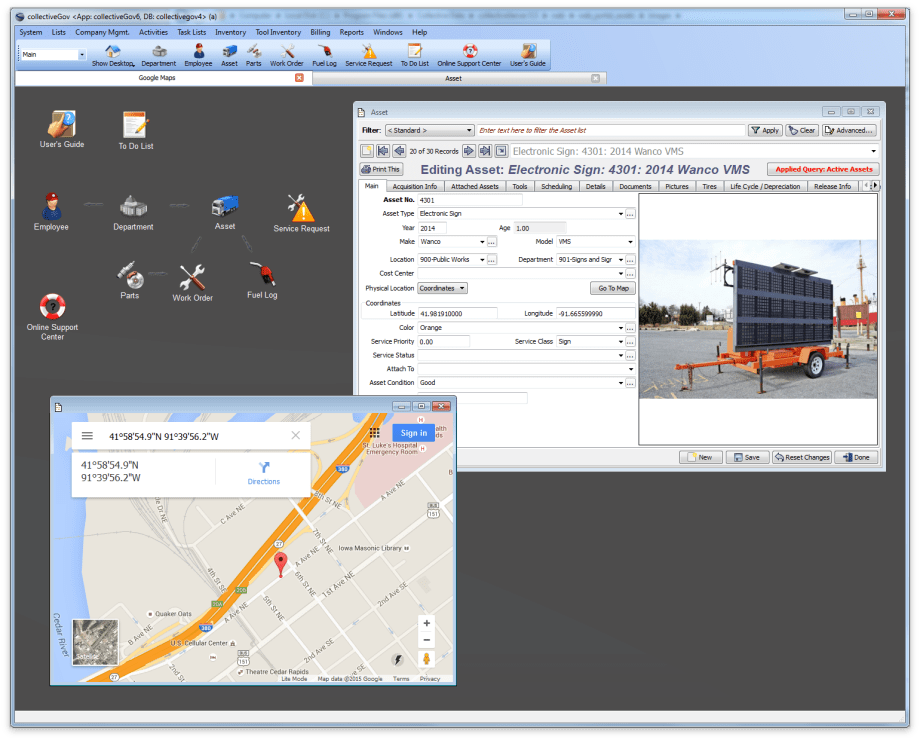This screenshot has height=740, width=920.
Task: Open the Inventory menu
Action: tap(230, 32)
